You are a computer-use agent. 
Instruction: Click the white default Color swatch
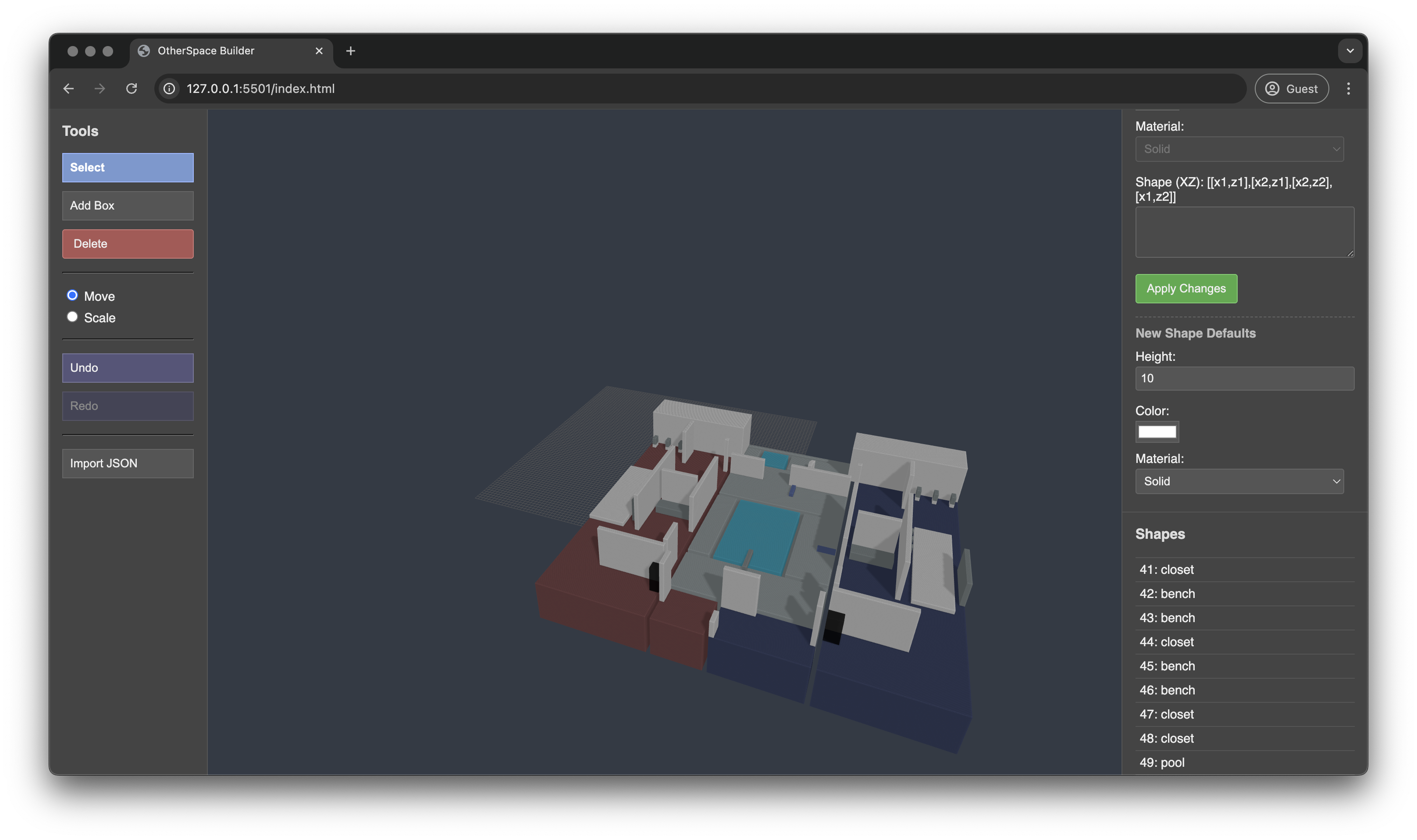[x=1157, y=432]
